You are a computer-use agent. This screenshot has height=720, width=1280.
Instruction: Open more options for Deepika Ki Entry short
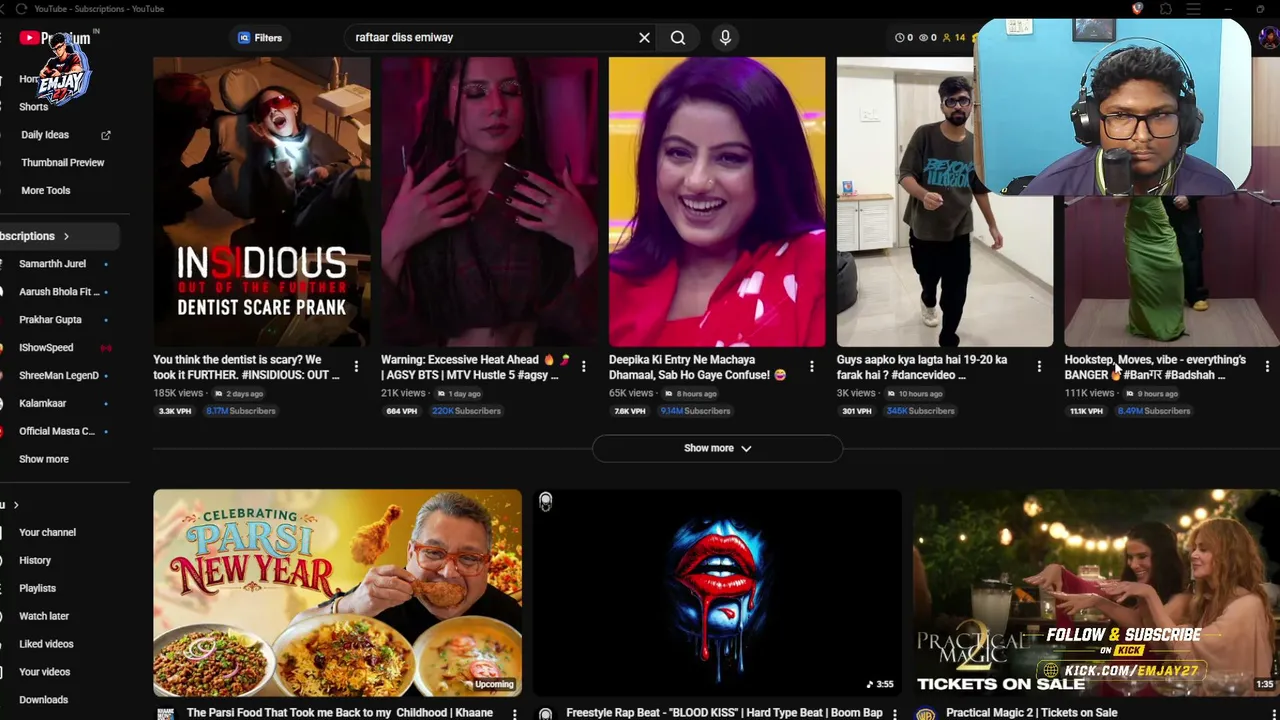tap(812, 367)
